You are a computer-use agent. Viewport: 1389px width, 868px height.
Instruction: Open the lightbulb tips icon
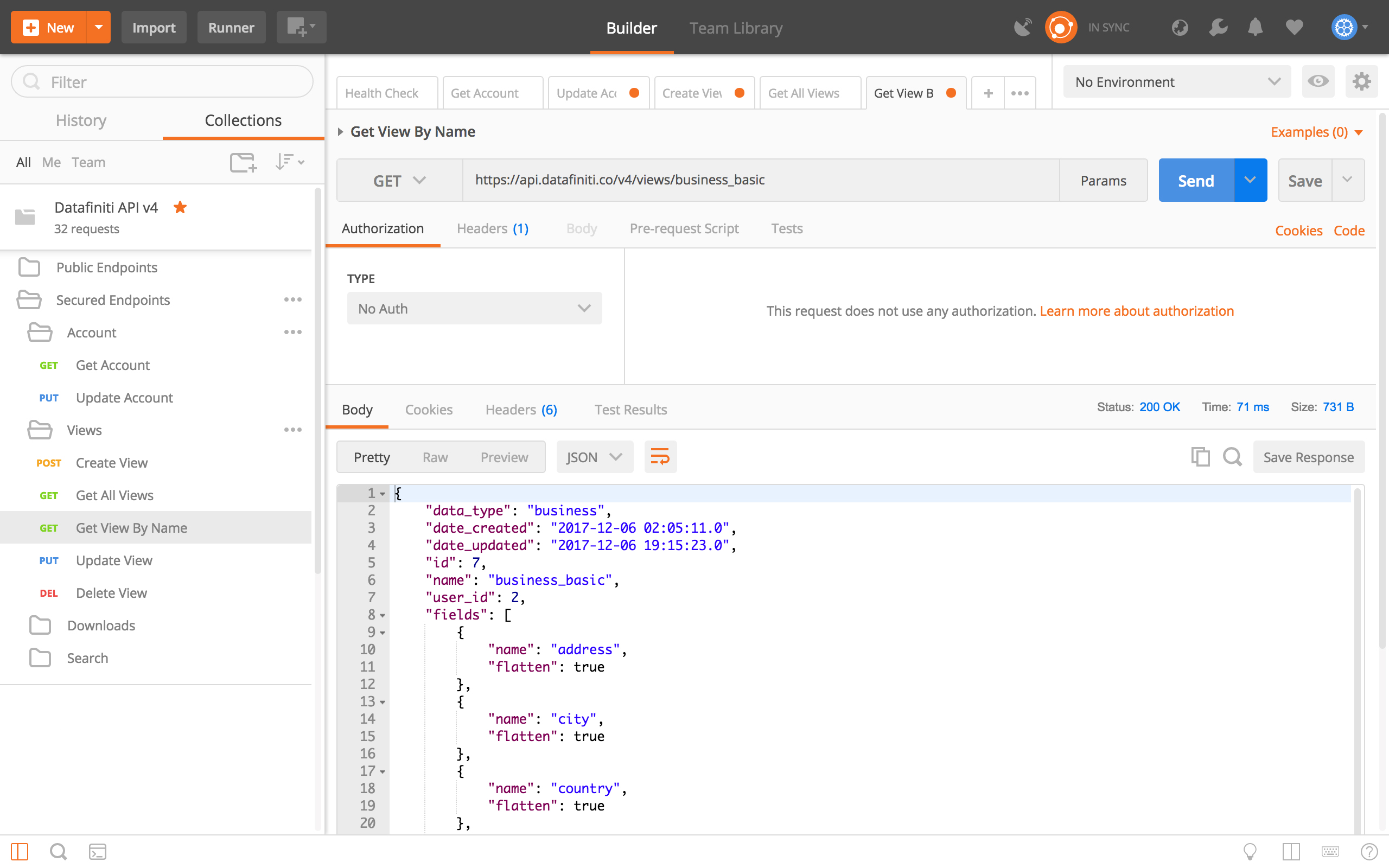(1250, 852)
